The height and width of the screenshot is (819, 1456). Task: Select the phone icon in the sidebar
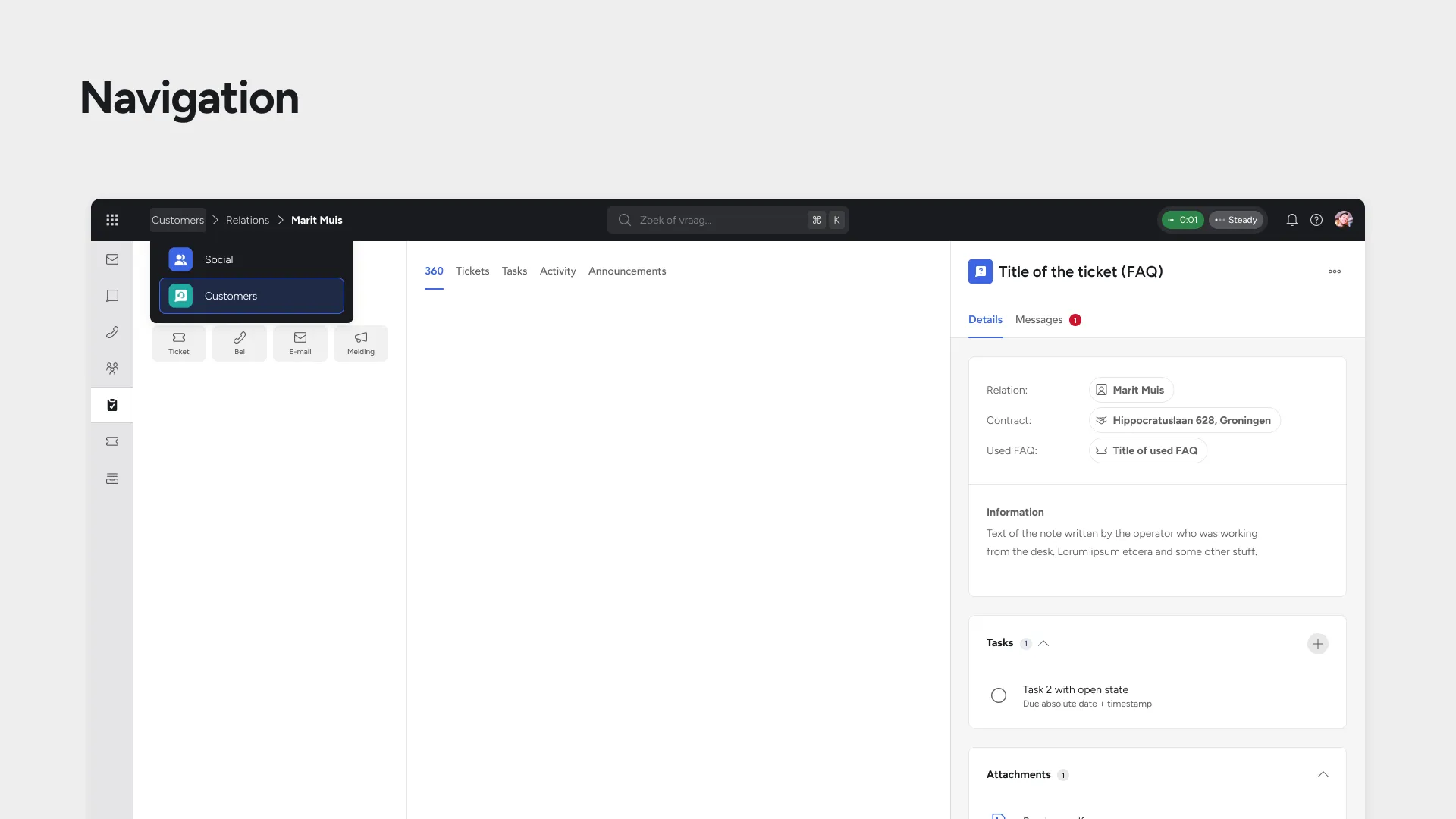point(112,332)
